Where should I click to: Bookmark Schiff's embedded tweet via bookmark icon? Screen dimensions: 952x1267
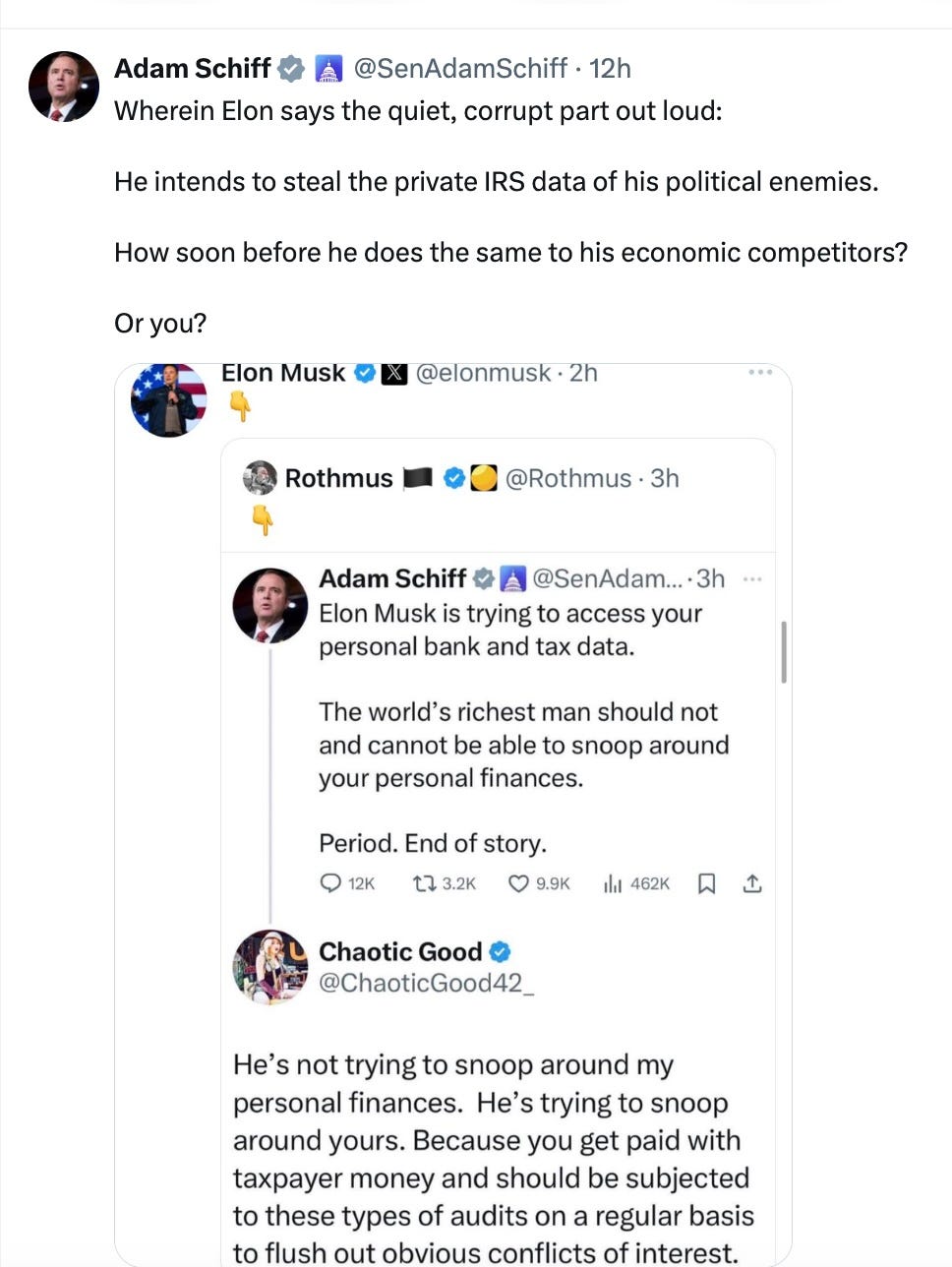(705, 883)
